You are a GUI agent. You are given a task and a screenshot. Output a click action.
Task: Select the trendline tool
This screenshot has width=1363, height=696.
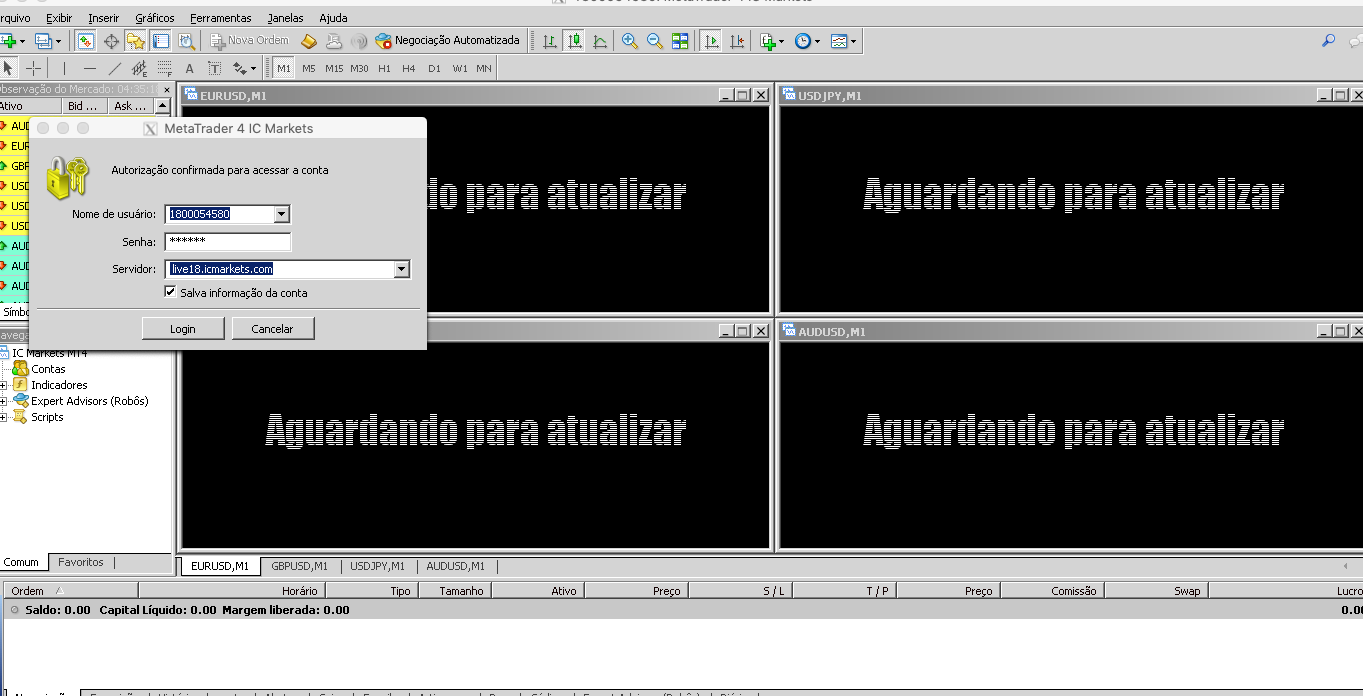(115, 68)
